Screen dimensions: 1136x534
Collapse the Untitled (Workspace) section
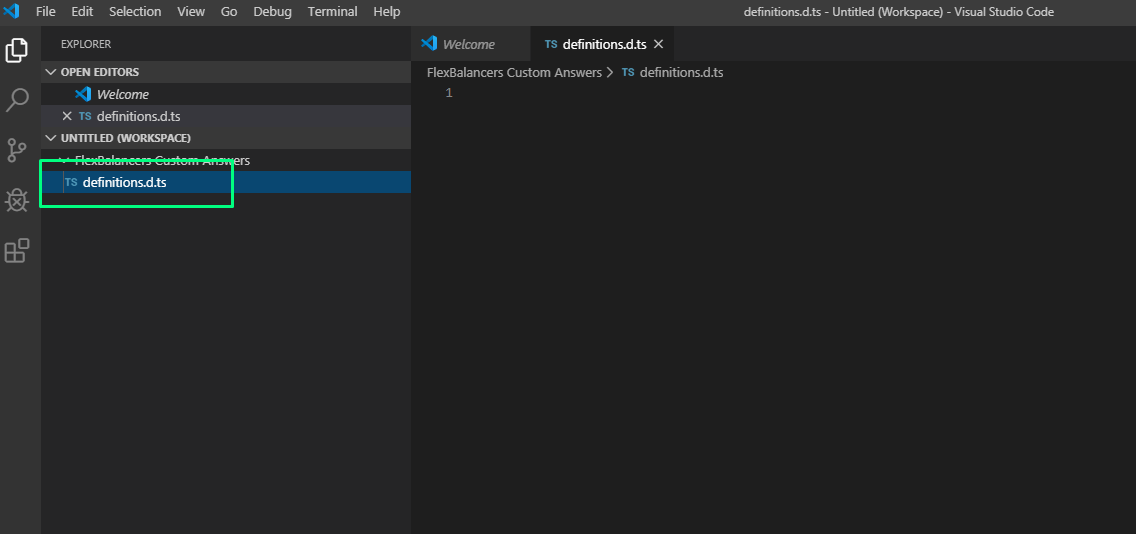125,138
